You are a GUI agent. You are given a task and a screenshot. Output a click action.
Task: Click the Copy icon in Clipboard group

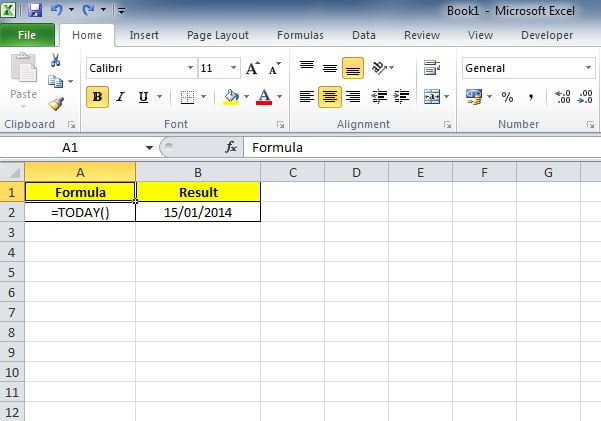point(56,81)
